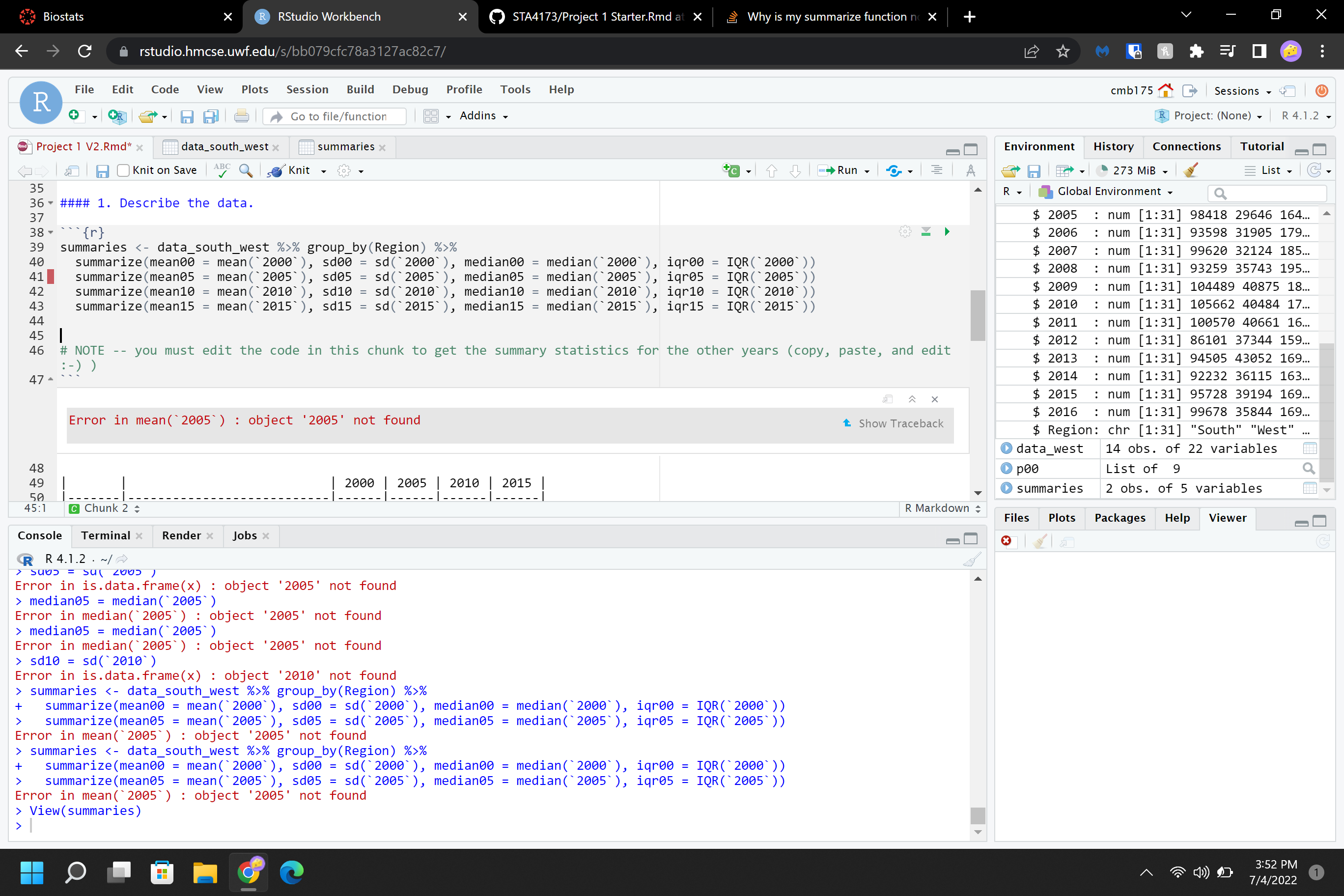This screenshot has width=1344, height=896.
Task: Click the Knit button
Action: (290, 170)
